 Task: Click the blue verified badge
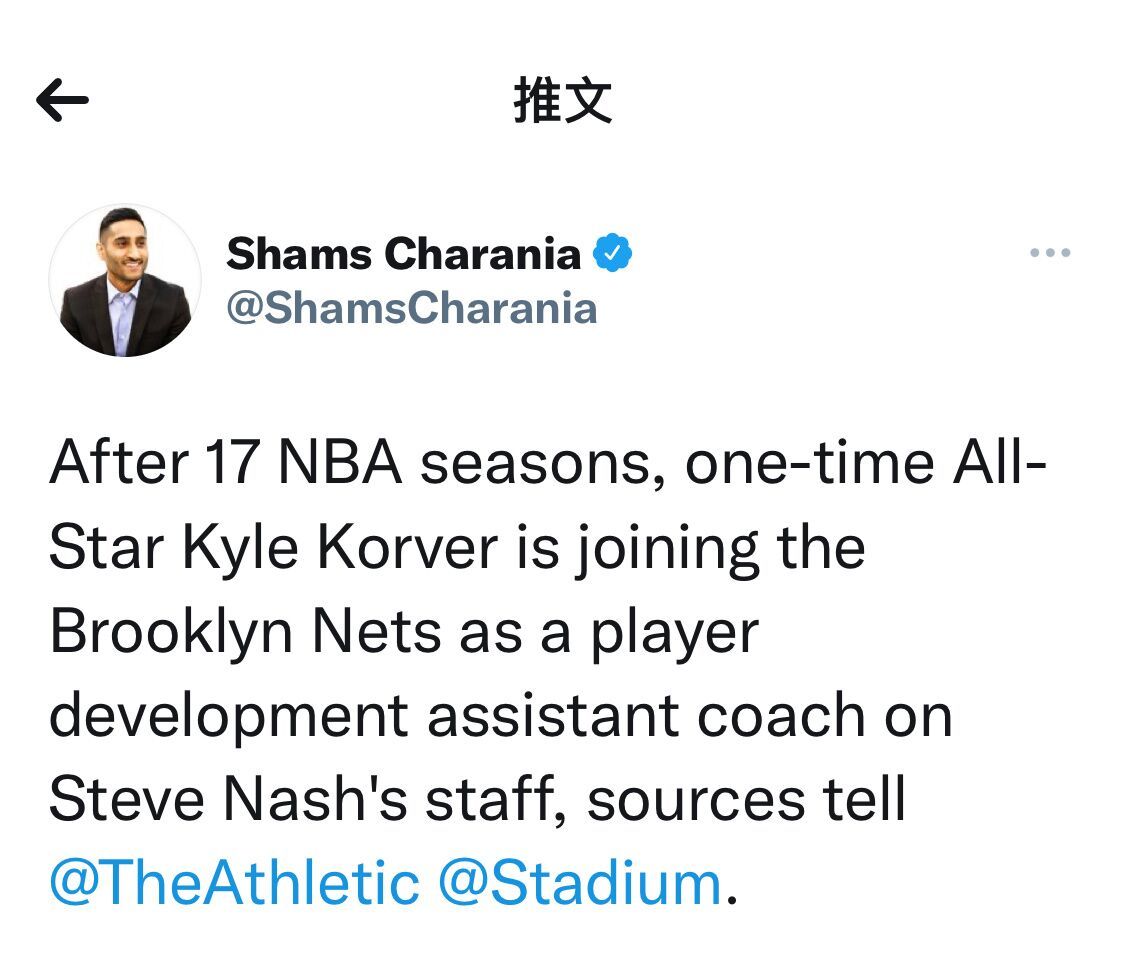(613, 253)
